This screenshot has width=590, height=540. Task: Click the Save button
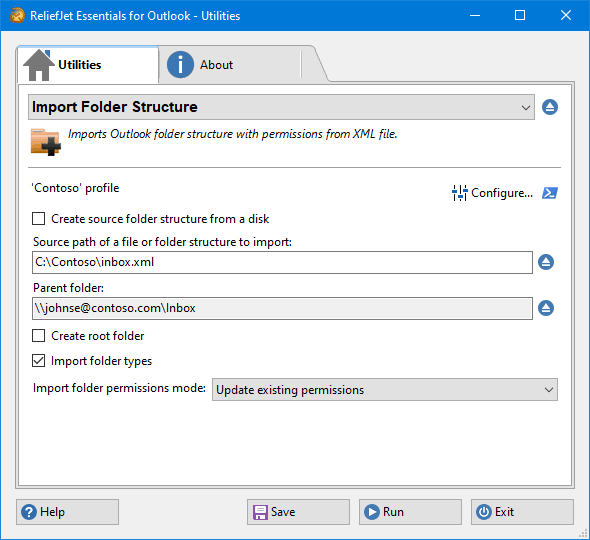click(x=298, y=512)
